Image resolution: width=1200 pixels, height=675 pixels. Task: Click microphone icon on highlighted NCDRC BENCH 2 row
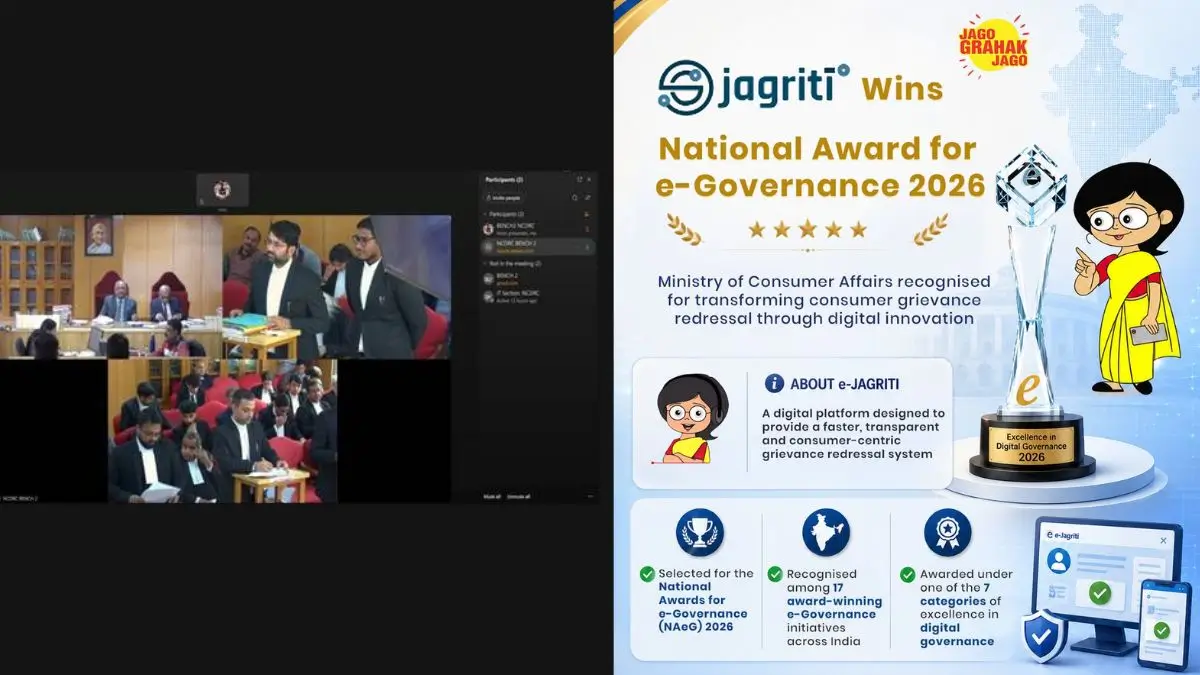pos(587,247)
